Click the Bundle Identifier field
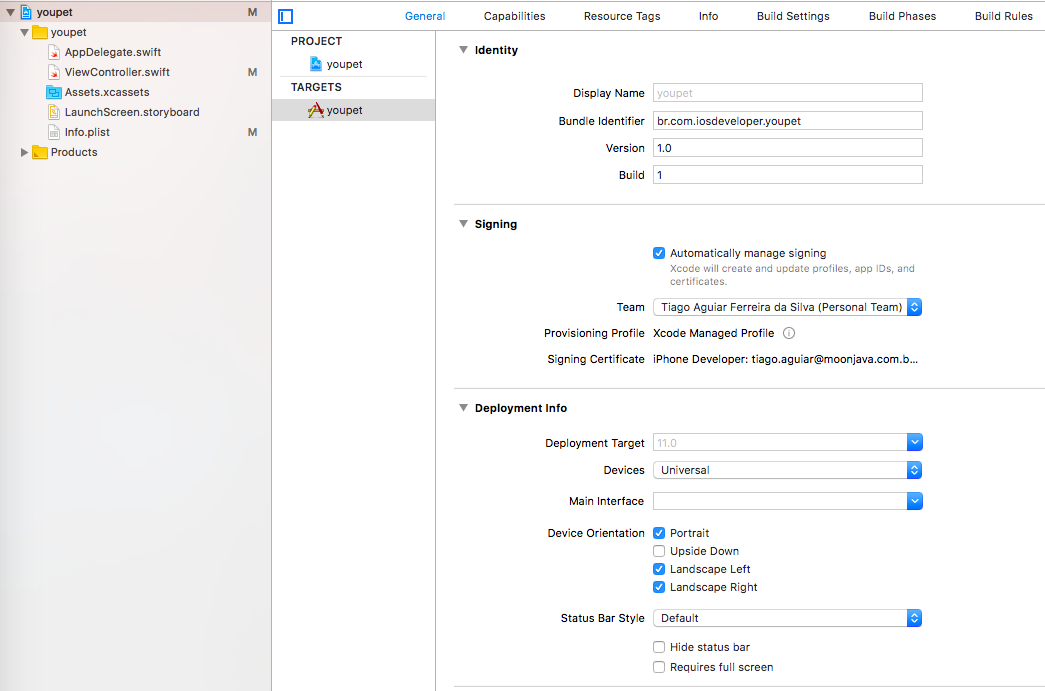The width and height of the screenshot is (1045, 691). [788, 121]
